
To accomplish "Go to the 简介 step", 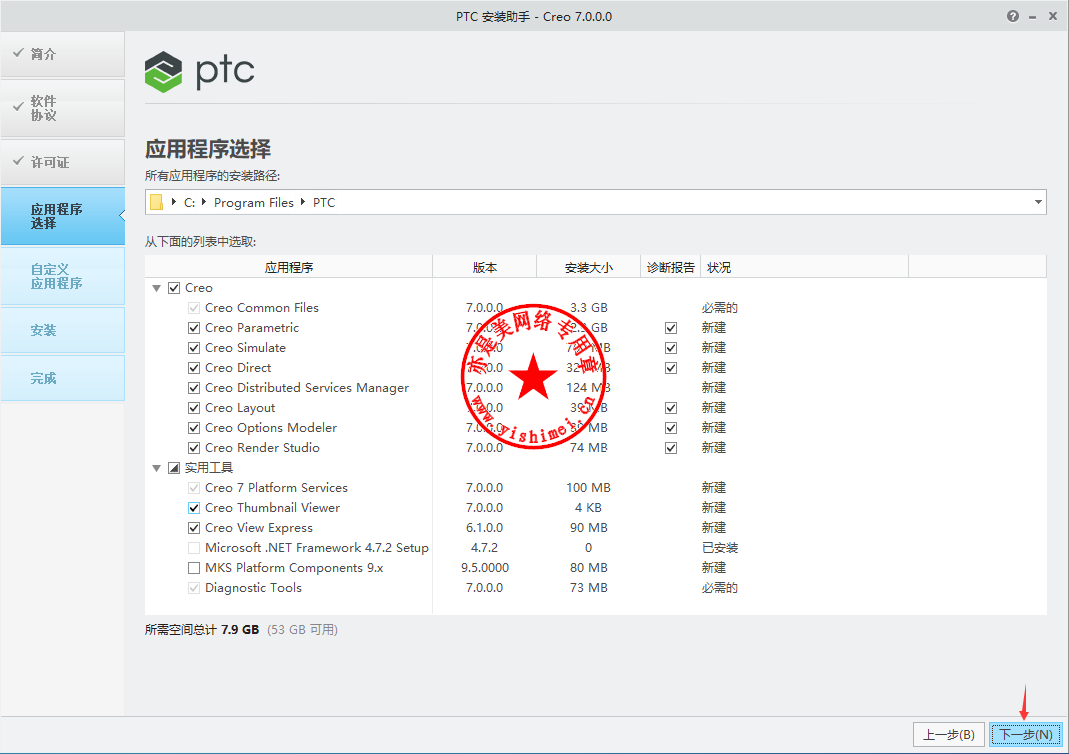I will [x=63, y=54].
